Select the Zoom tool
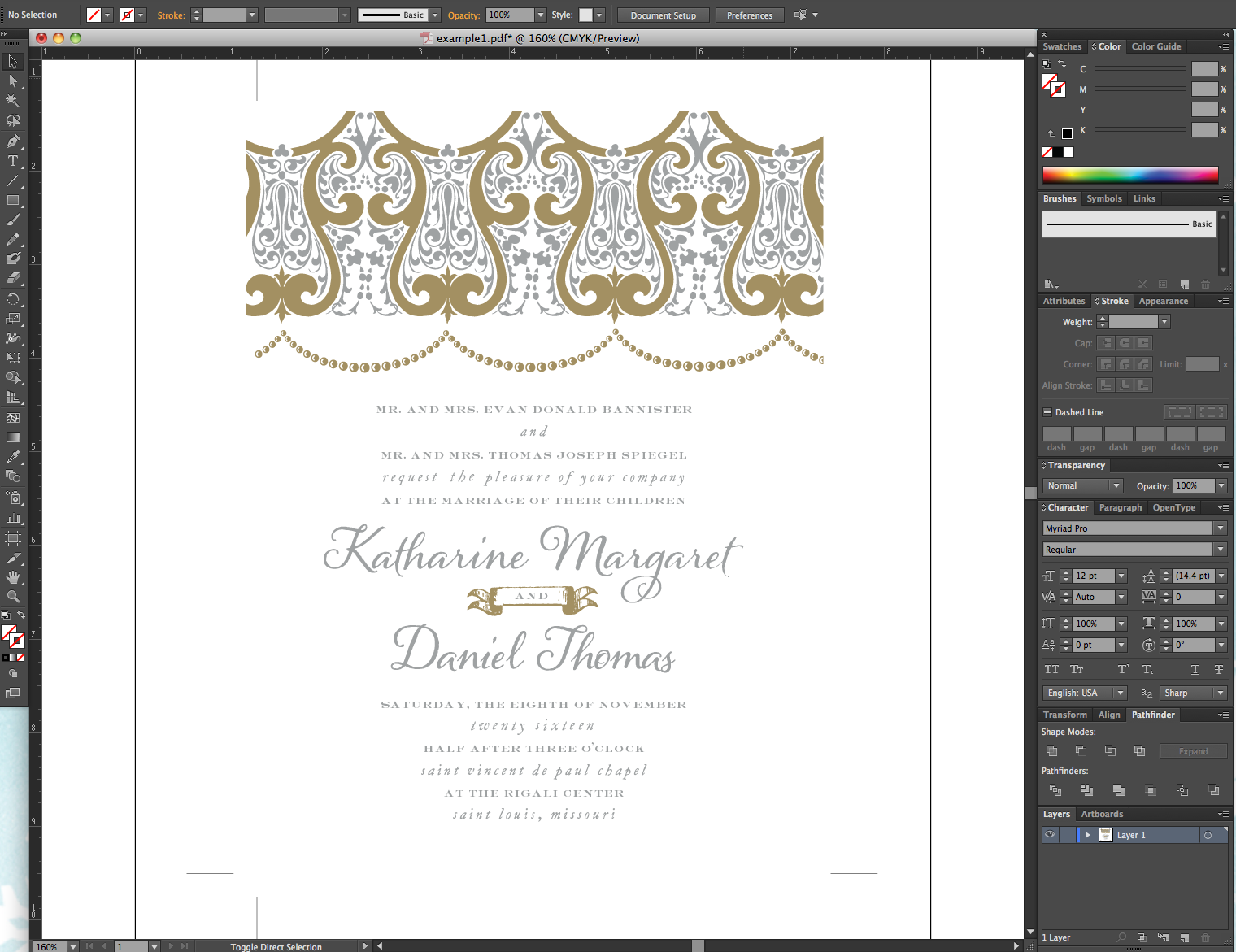1236x952 pixels. (x=13, y=597)
